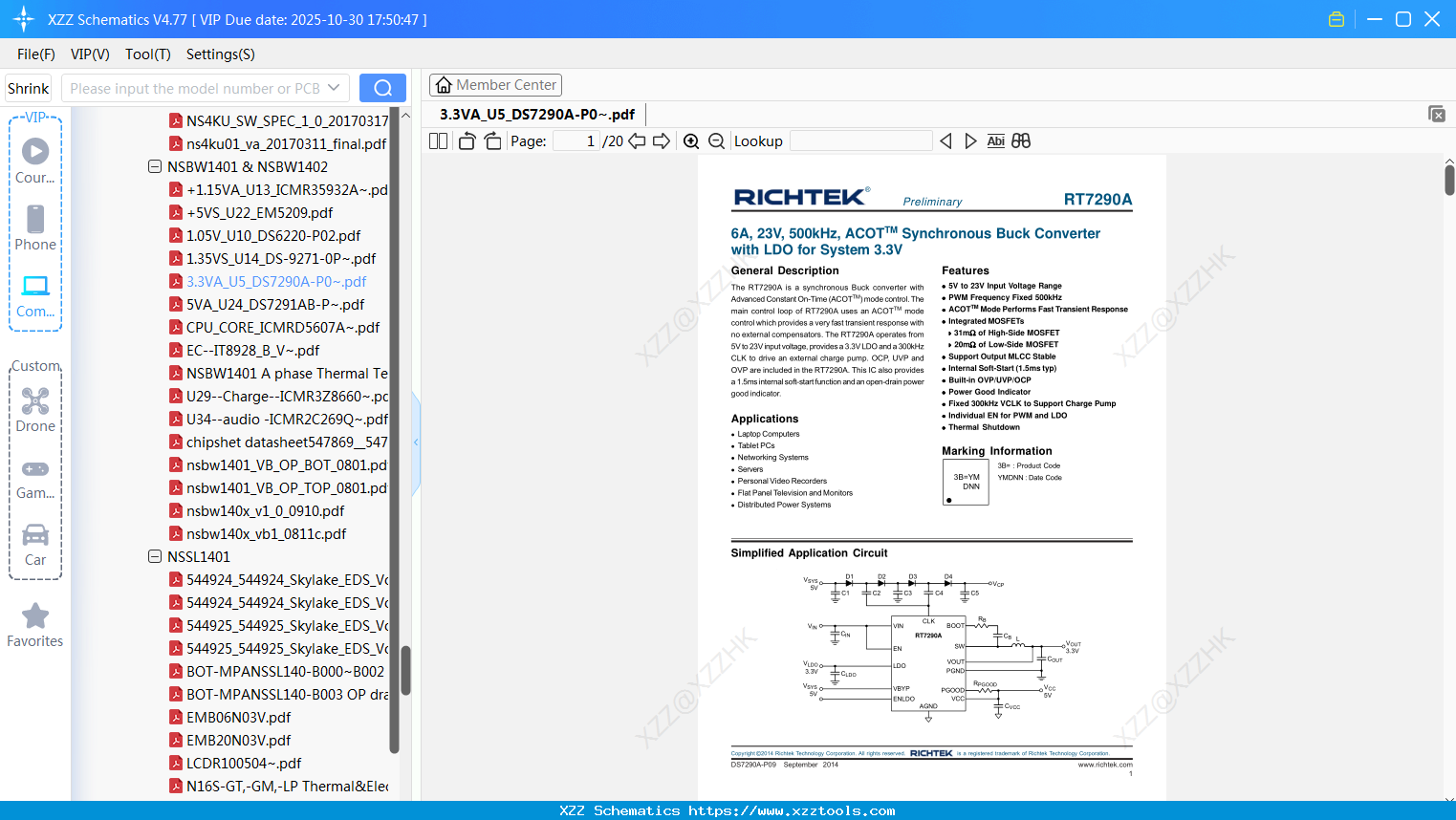
Task: Open nsbw1401_VB_OP_BOT_0801 file
Action: pyautogui.click(x=279, y=464)
